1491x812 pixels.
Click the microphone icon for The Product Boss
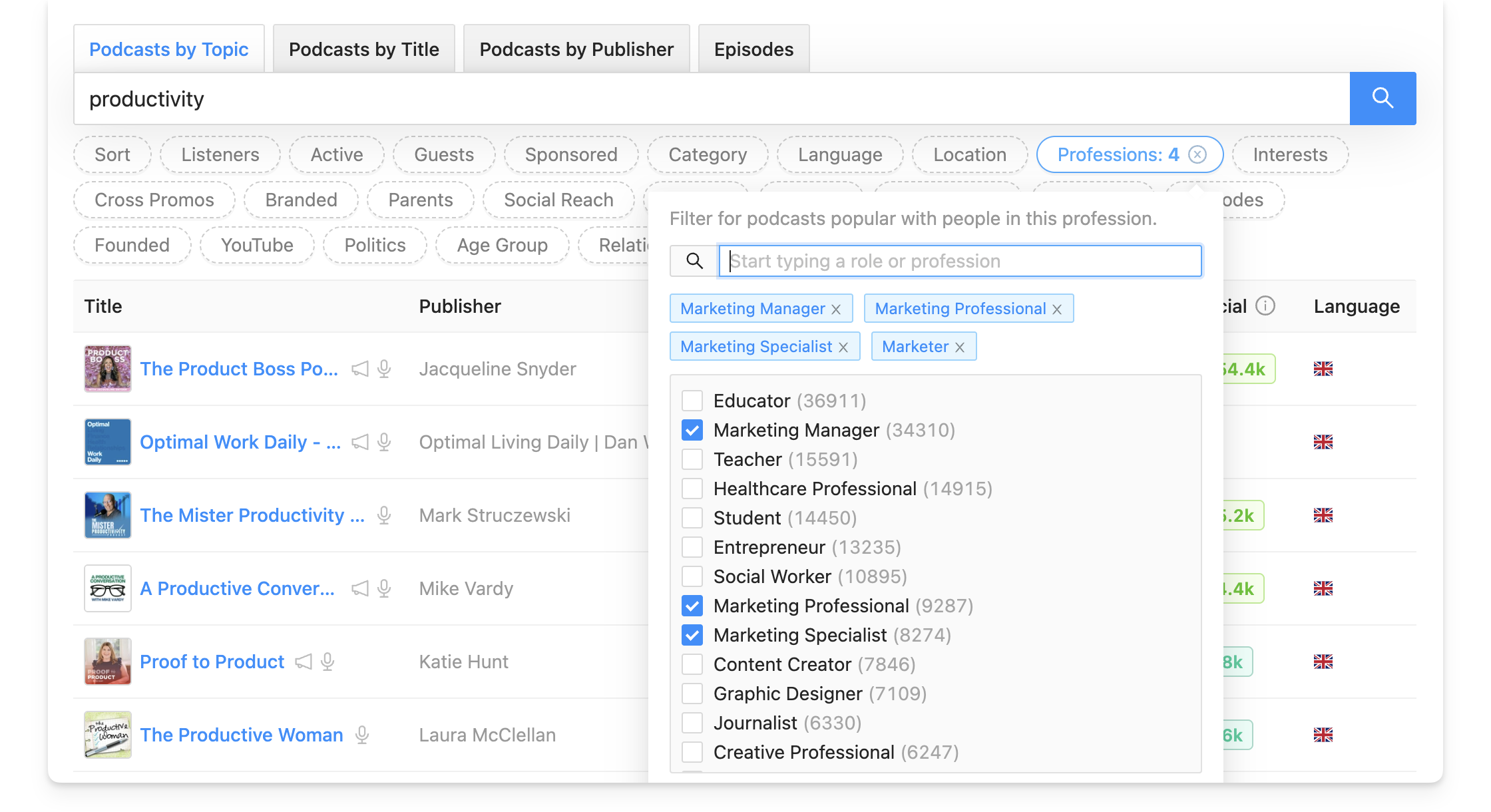click(x=384, y=369)
